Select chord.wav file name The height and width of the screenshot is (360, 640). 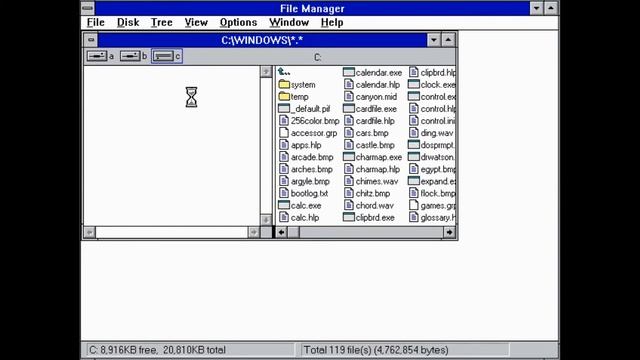pos(375,205)
